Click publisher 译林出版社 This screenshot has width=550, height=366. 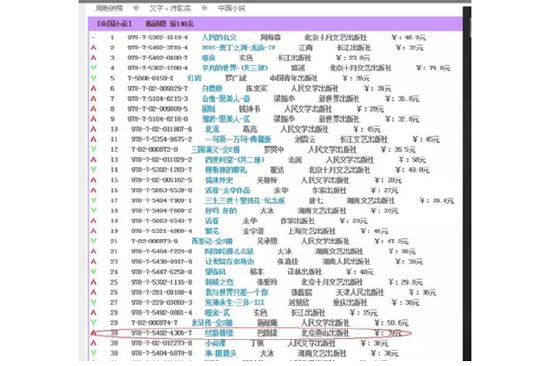(x=305, y=272)
